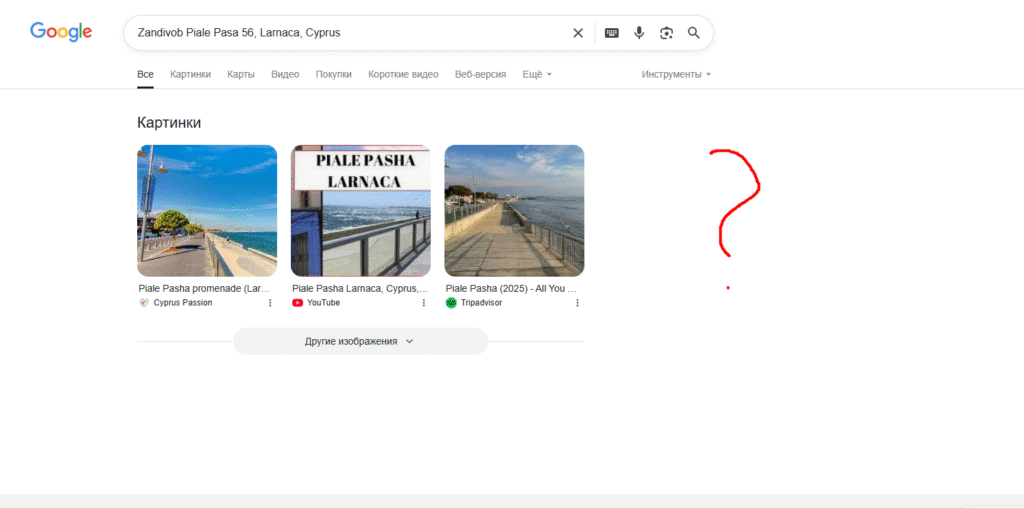Open three-dot menu for Cyprus Passion result
Screen dimensions: 1024x508
270,303
